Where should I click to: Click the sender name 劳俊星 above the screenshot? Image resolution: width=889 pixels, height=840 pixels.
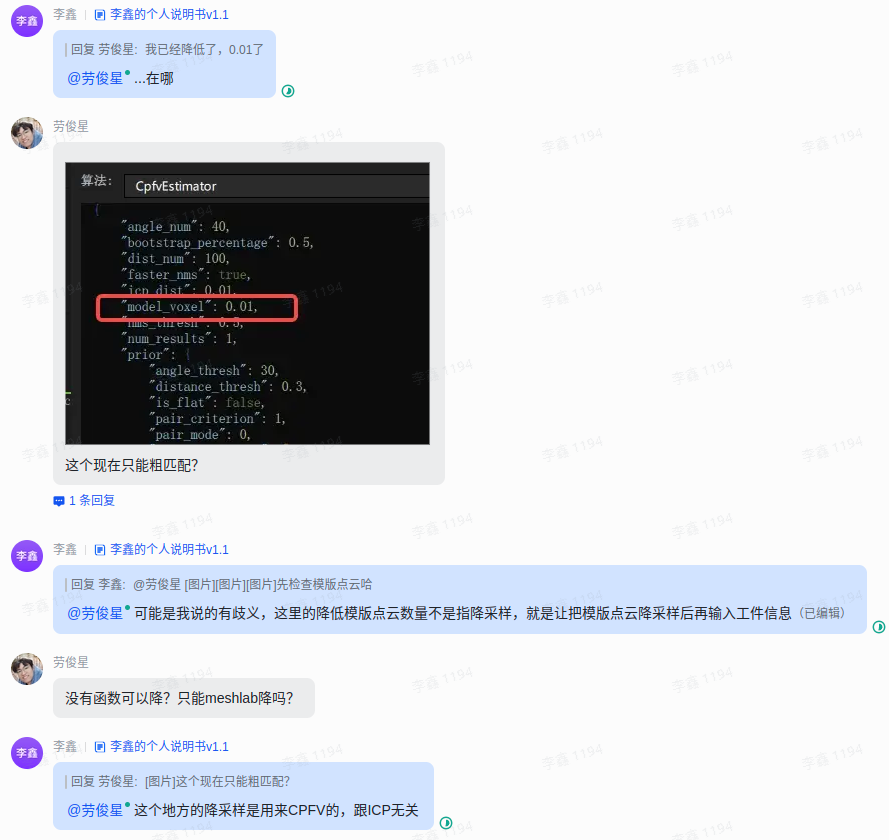point(71,127)
